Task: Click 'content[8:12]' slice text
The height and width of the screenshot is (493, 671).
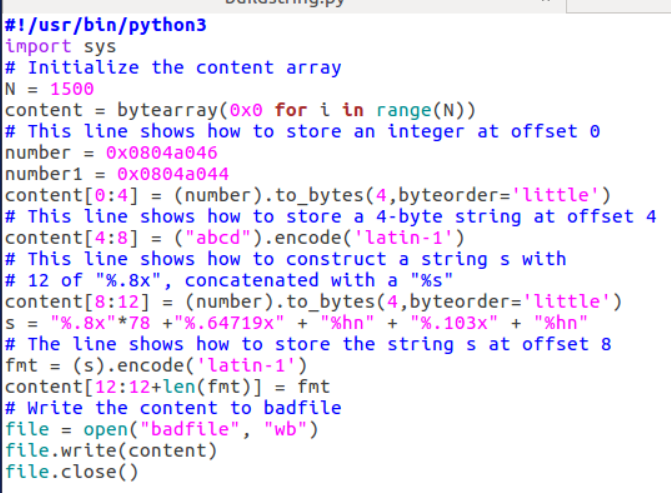Action: coord(77,302)
